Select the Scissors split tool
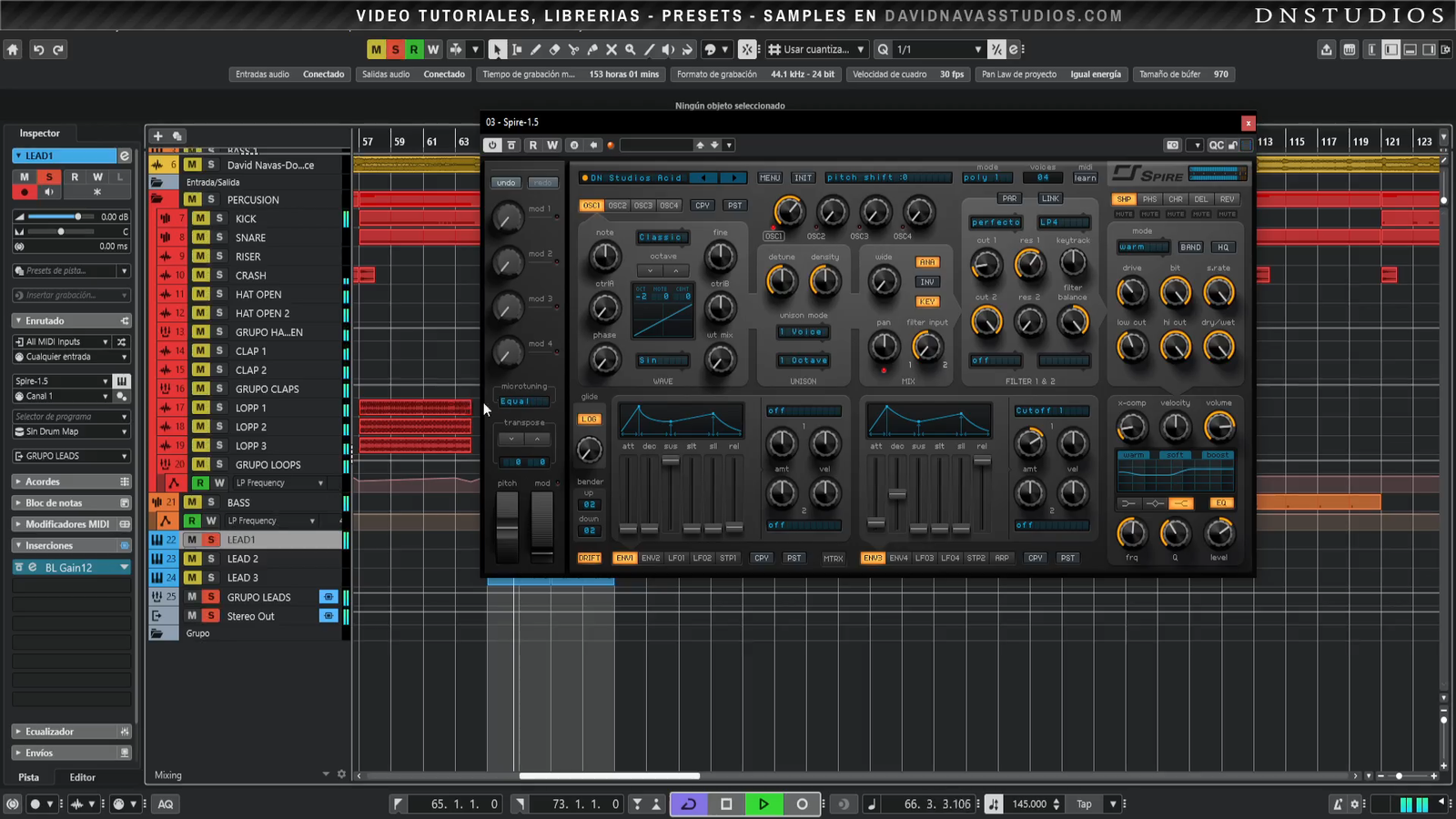1456x819 pixels. pos(573,50)
